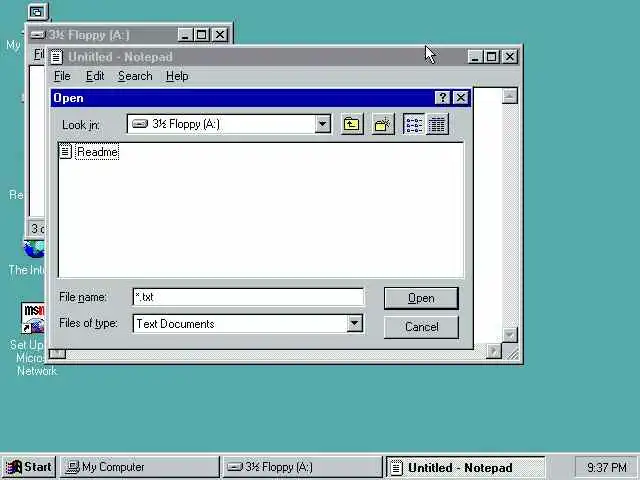
Task: Switch to List view in the Open dialog
Action: coord(413,124)
